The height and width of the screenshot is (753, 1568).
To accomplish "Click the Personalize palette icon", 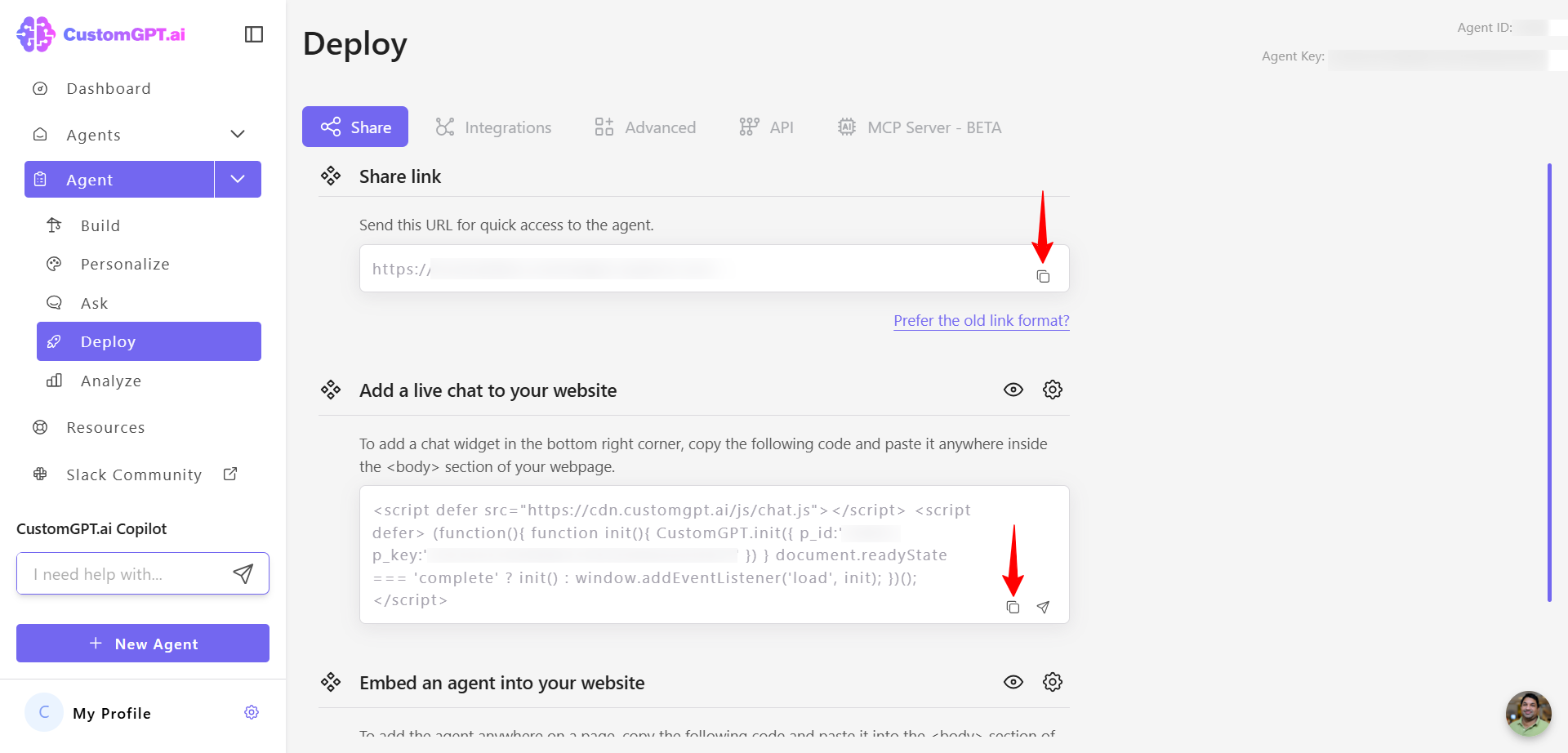I will (54, 264).
